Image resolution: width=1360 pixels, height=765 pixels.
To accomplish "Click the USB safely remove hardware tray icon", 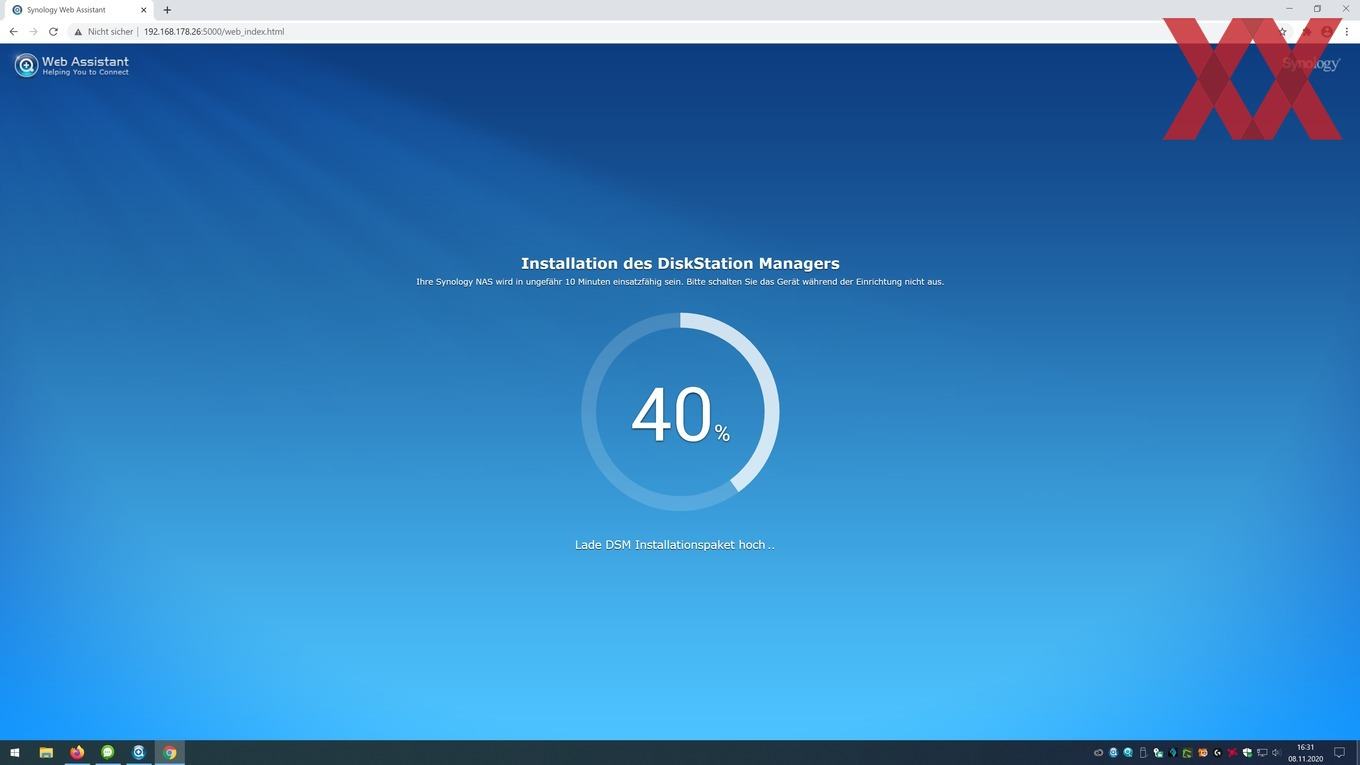I will pyautogui.click(x=1143, y=753).
